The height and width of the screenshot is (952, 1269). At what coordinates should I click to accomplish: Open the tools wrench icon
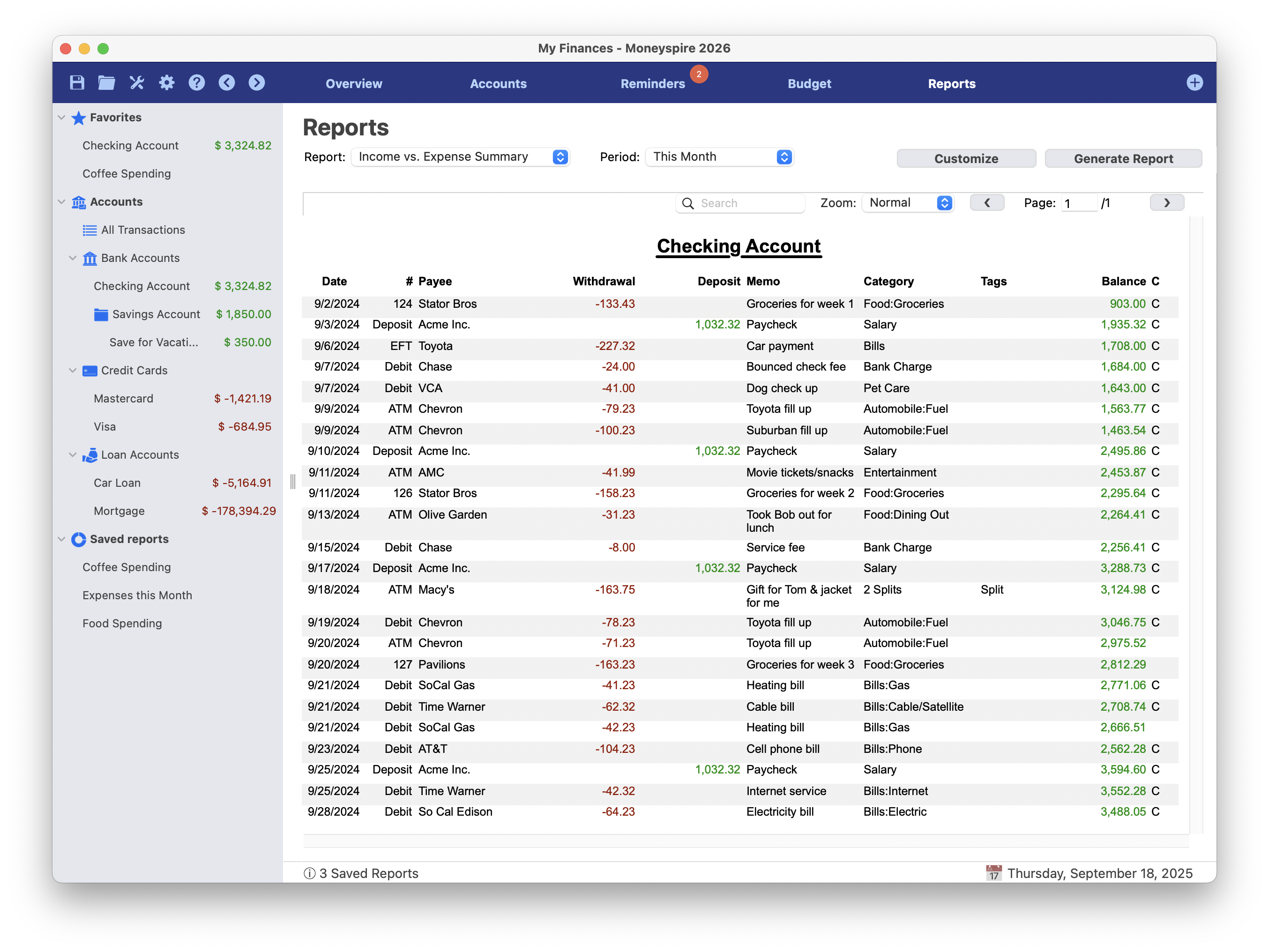[136, 82]
